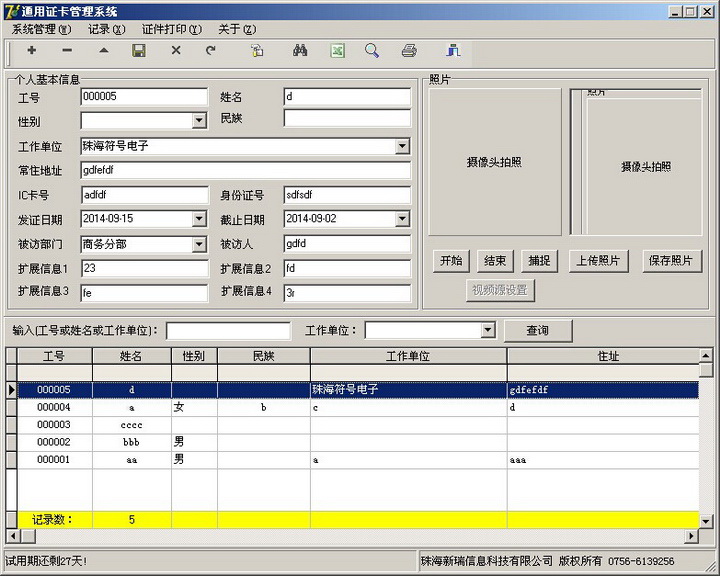Click horizontal scrollbar left arrow
The image size is (720, 576).
coord(12,536)
